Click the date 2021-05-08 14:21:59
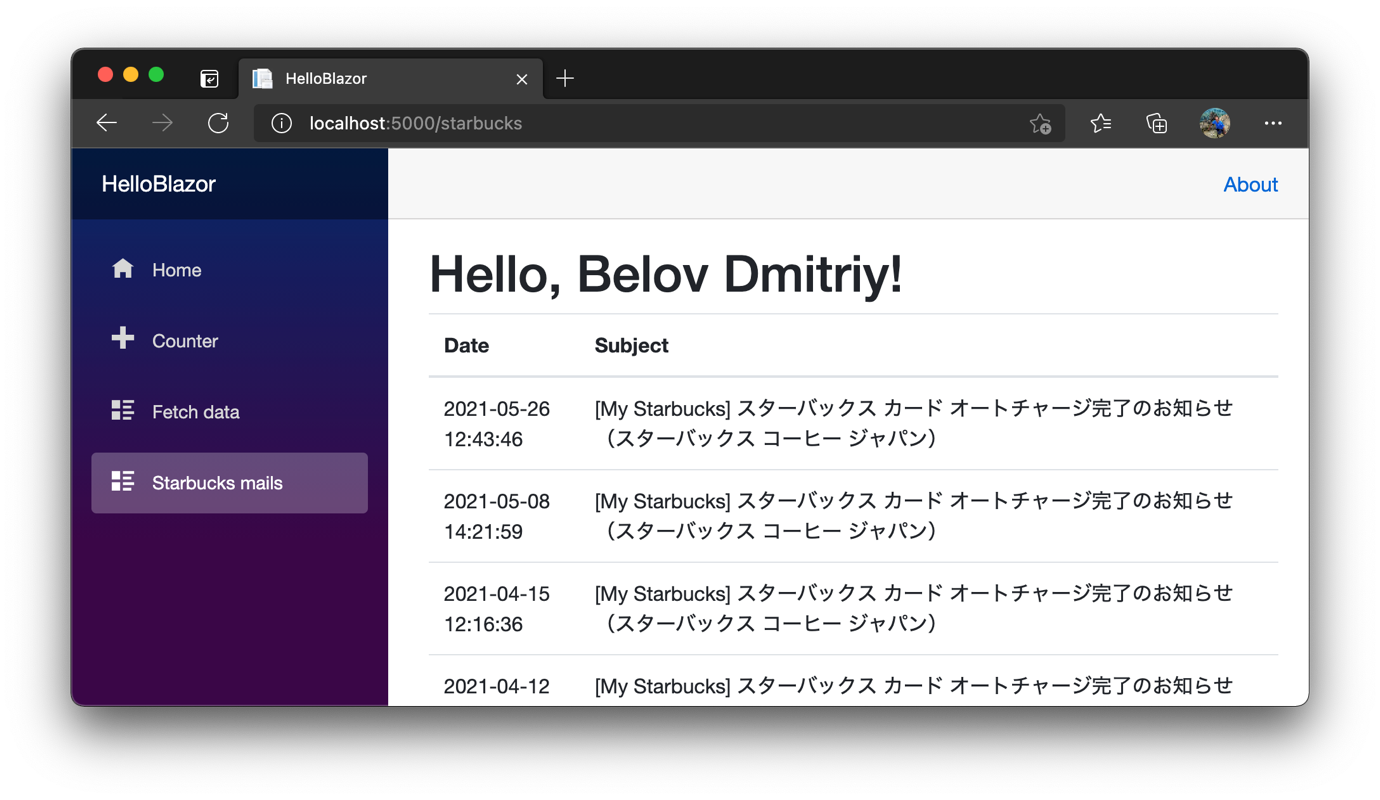1380x800 pixels. click(497, 516)
